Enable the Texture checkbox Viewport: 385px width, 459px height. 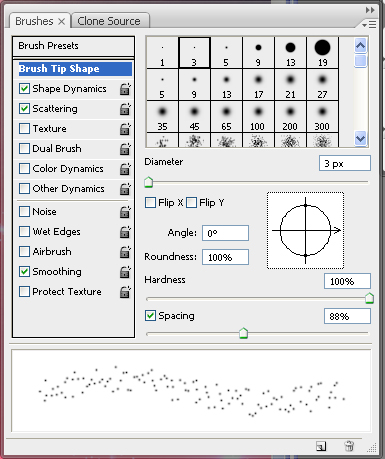(24, 129)
